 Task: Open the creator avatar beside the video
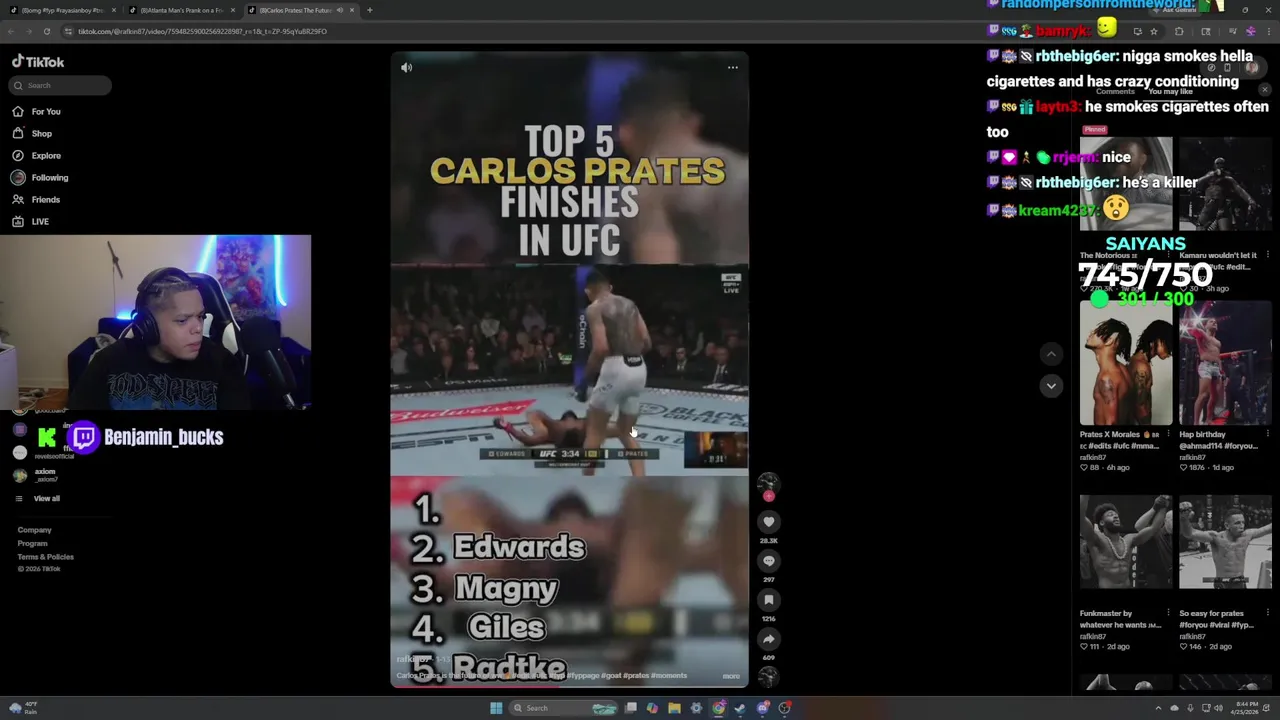coord(768,482)
